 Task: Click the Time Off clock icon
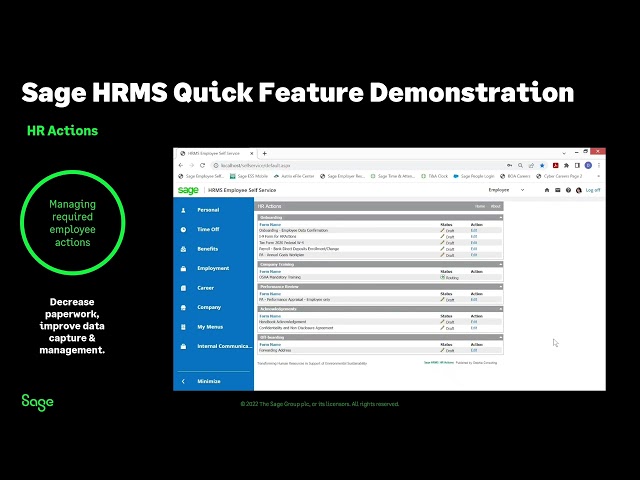click(x=183, y=230)
